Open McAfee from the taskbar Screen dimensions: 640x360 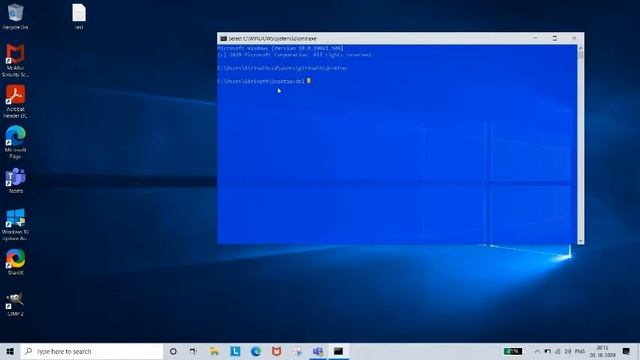[277, 351]
